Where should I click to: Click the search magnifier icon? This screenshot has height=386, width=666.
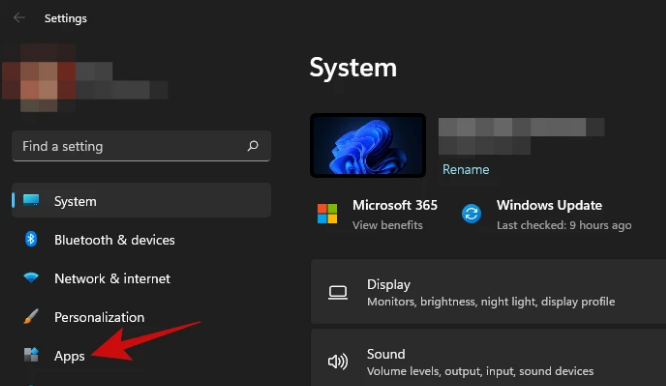pos(253,146)
